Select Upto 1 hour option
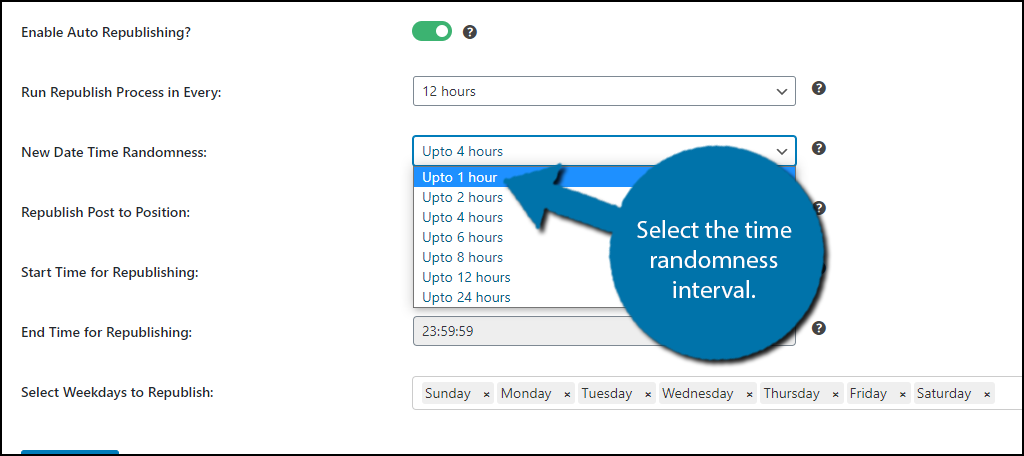Image resolution: width=1024 pixels, height=456 pixels. coord(460,177)
